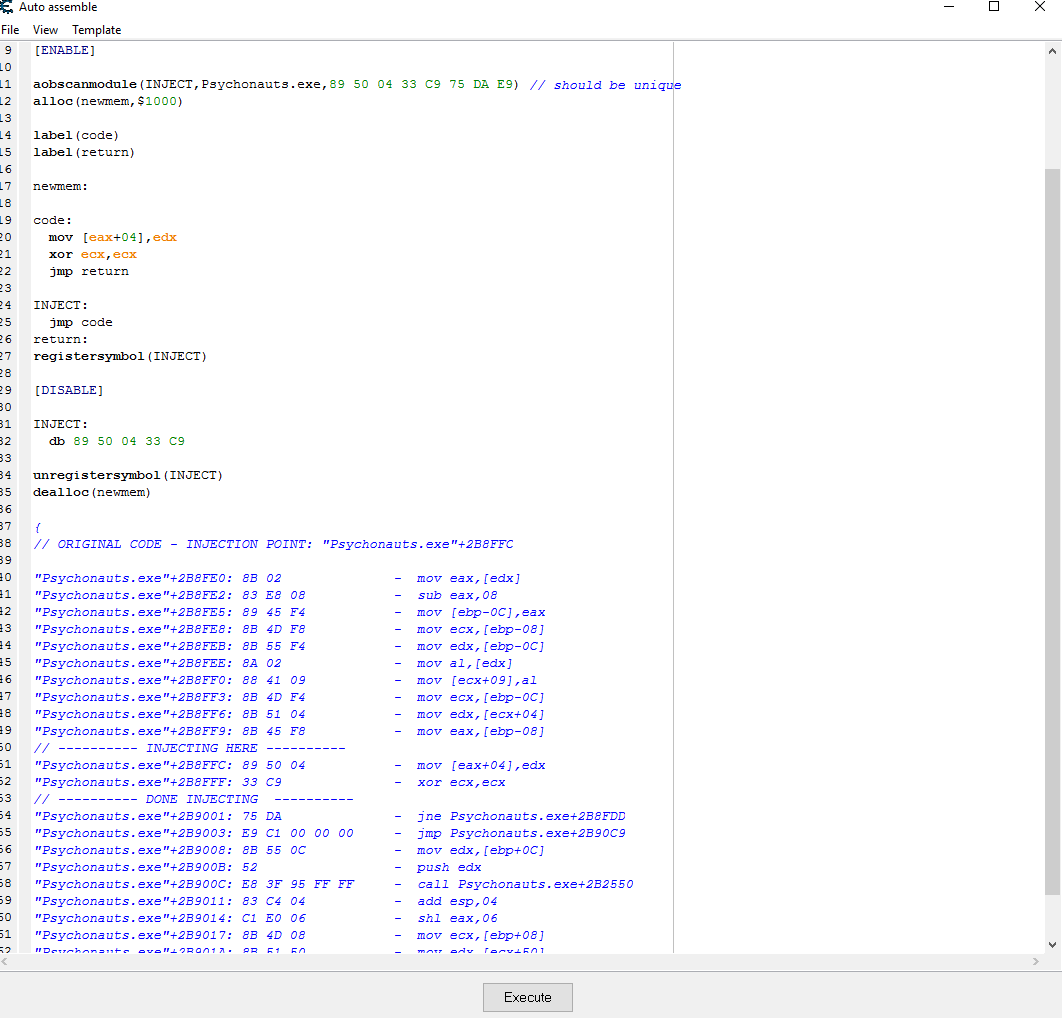The image size is (1062, 1018).
Task: Click the 'INJECTING HERE' comment line
Action: click(190, 748)
